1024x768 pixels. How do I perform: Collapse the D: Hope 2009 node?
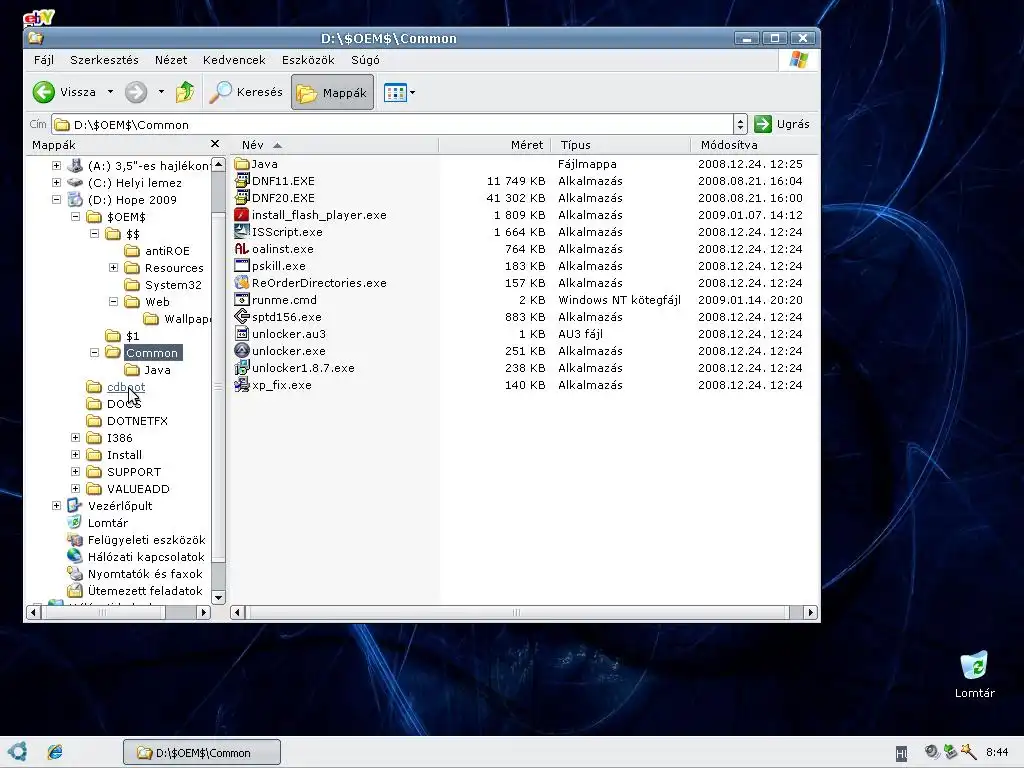[56, 200]
